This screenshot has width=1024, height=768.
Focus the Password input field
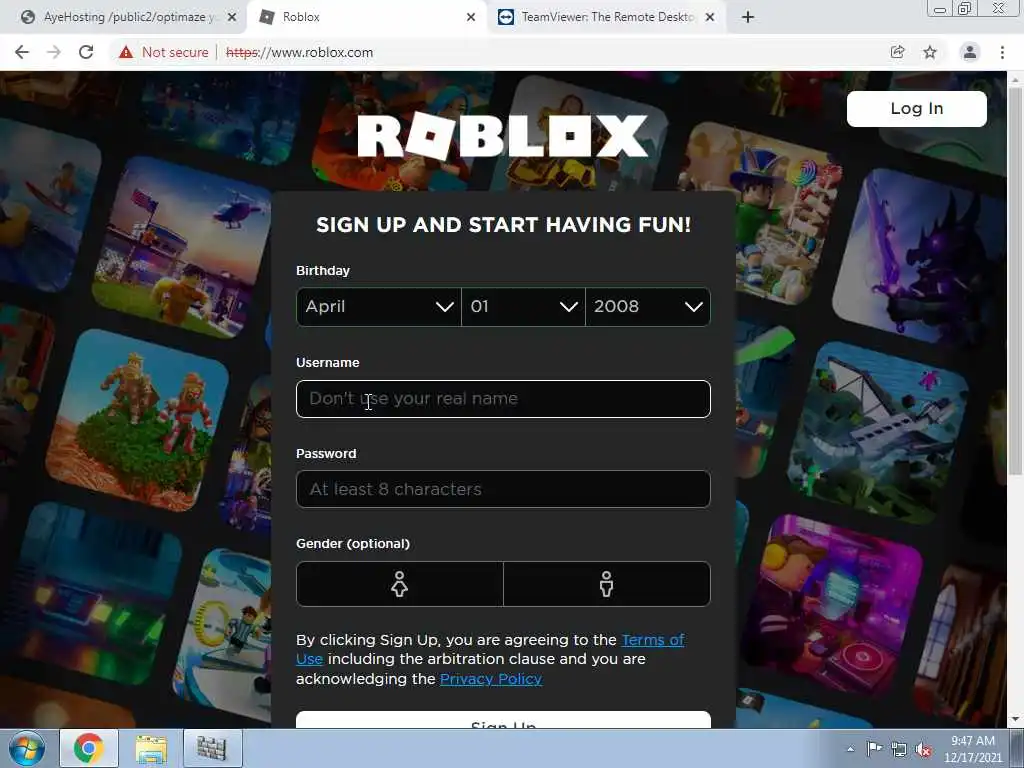[x=503, y=489]
